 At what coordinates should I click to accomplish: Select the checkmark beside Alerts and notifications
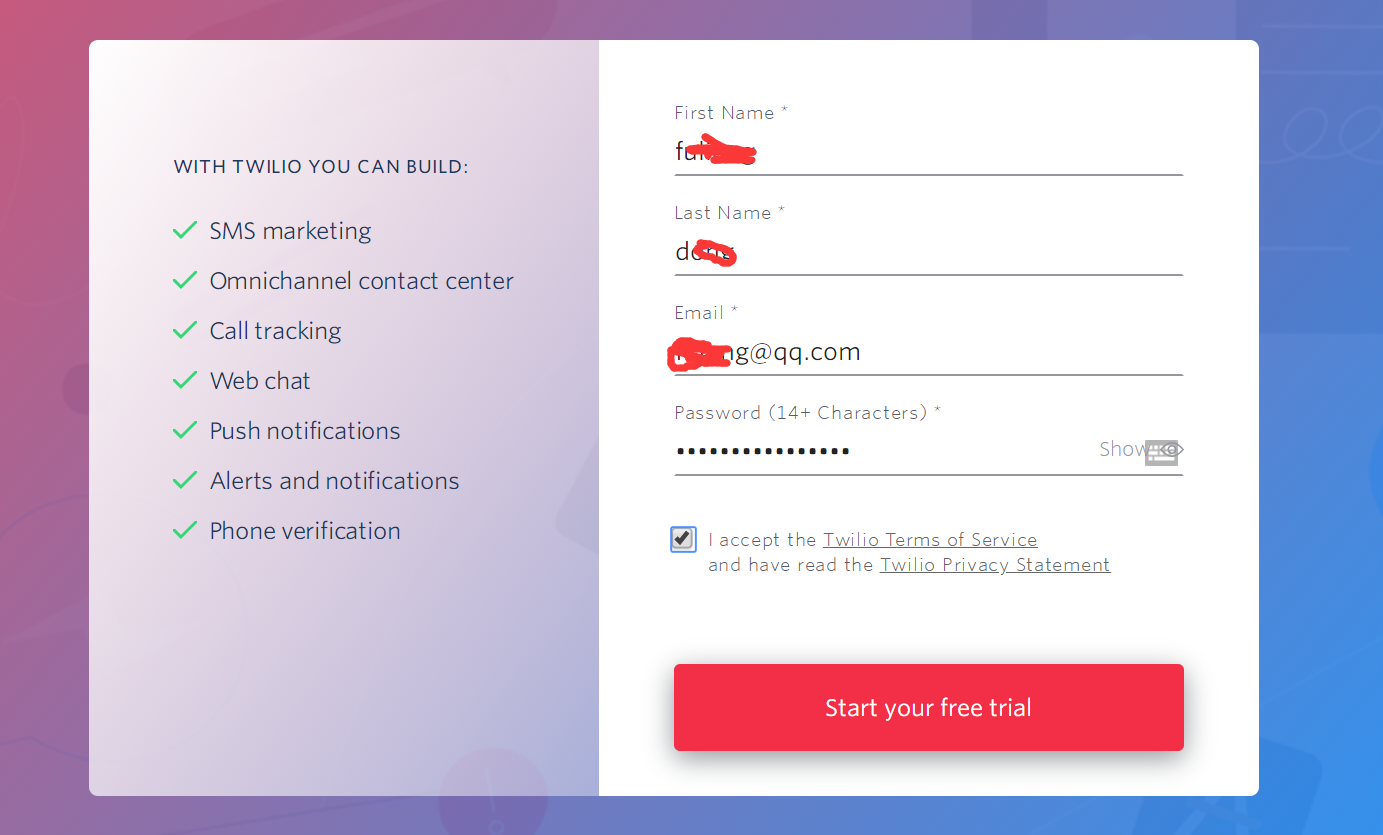click(x=185, y=481)
